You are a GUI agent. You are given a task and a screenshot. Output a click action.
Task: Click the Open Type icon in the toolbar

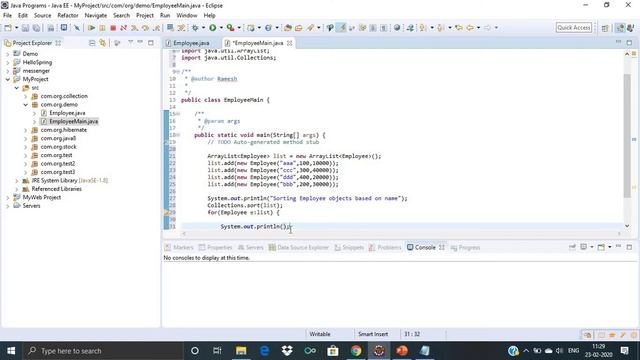click(288, 28)
